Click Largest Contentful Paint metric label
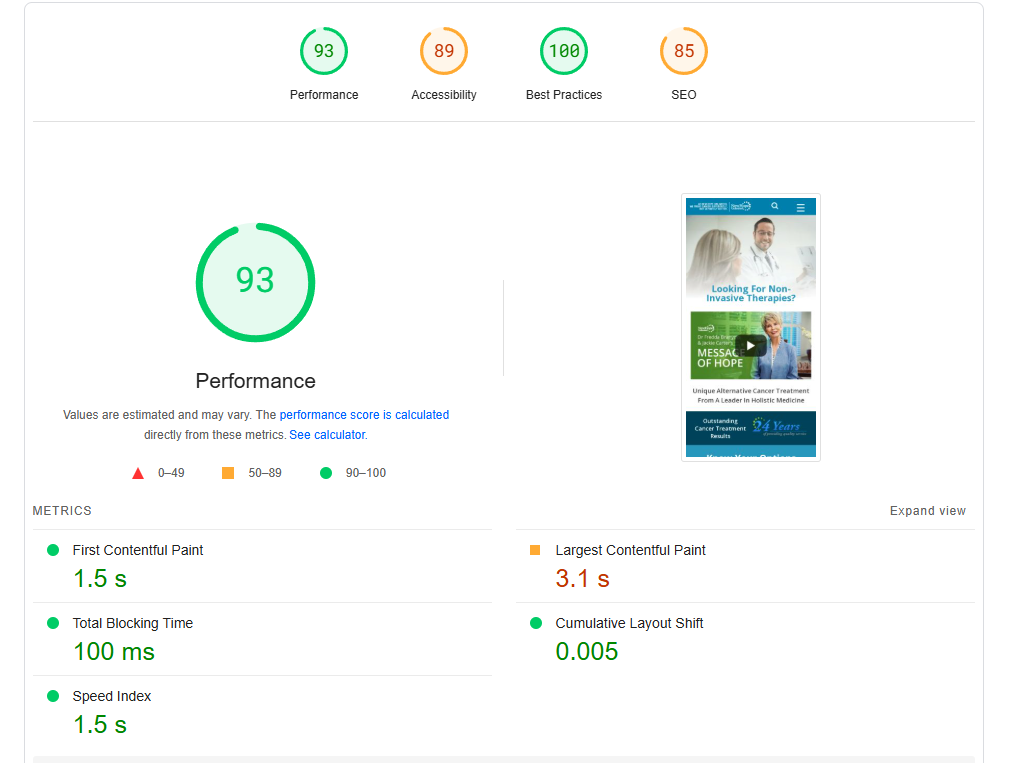Image resolution: width=1033 pixels, height=763 pixels. click(630, 550)
